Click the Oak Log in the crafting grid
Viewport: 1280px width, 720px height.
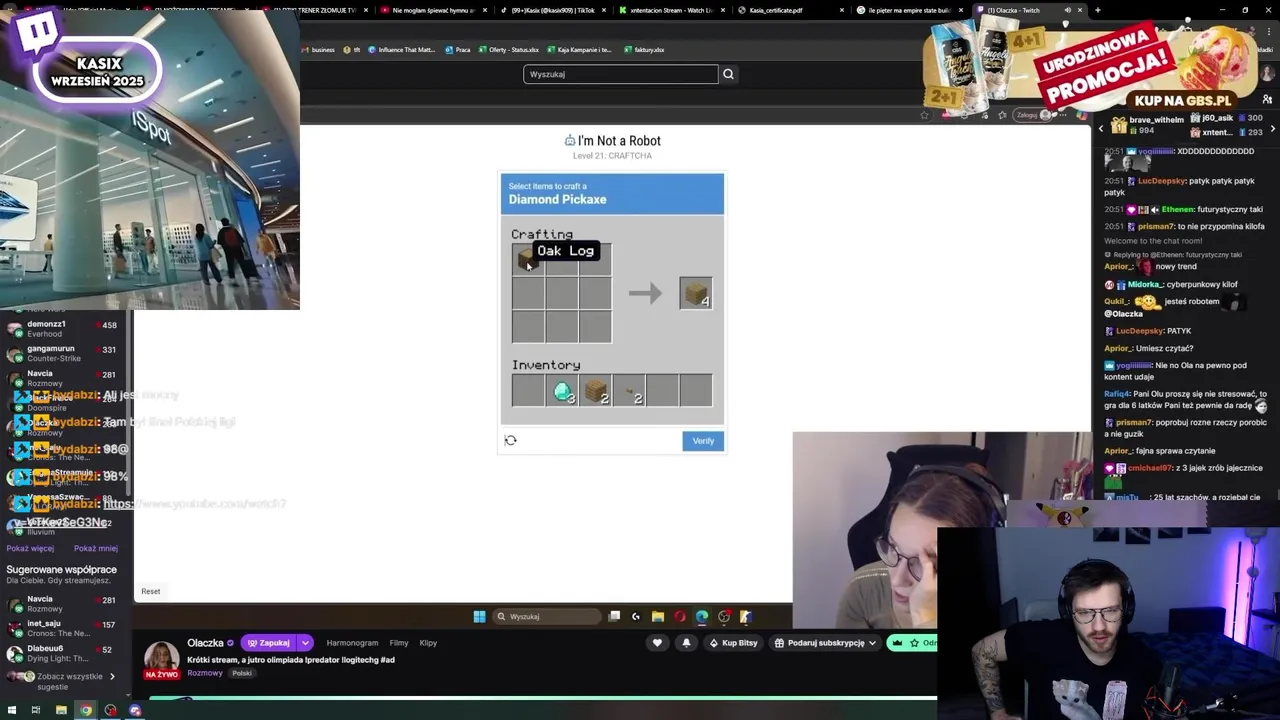click(528, 260)
